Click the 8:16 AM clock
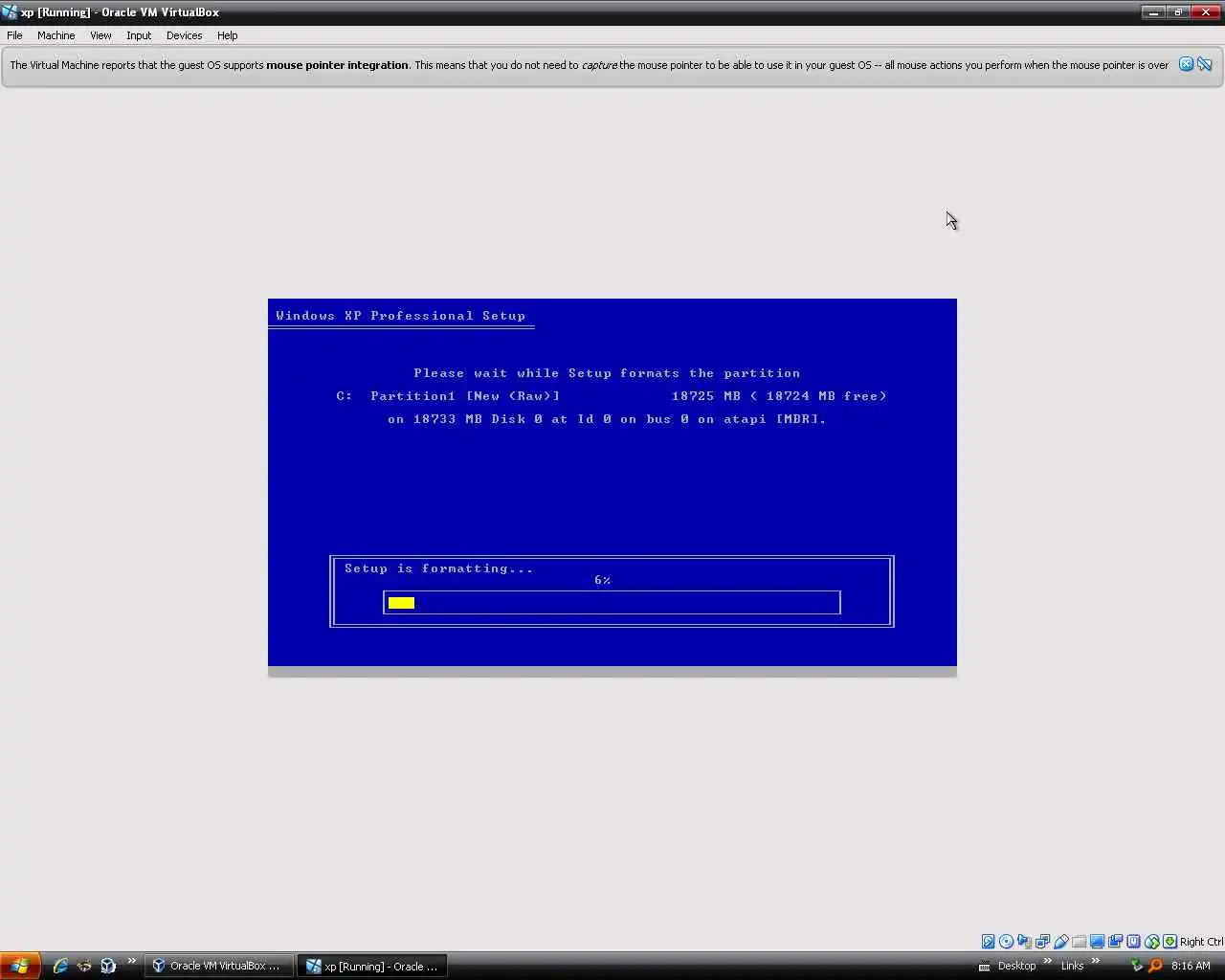 [1191, 966]
